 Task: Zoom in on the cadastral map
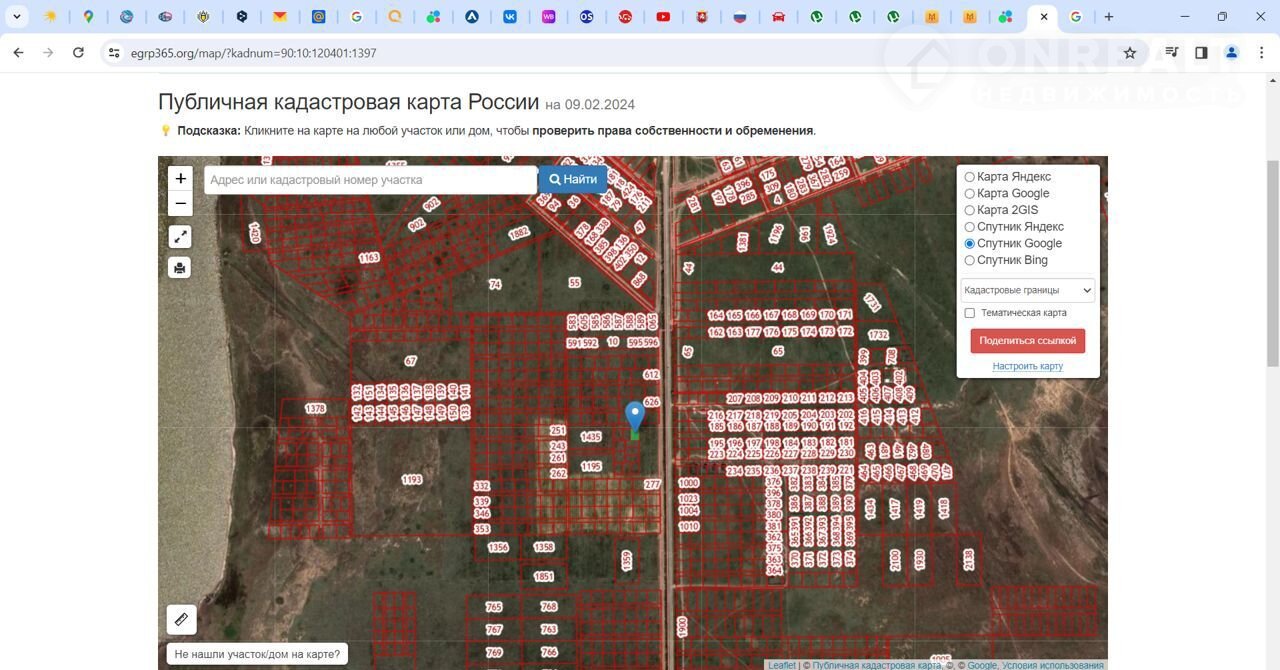180,179
